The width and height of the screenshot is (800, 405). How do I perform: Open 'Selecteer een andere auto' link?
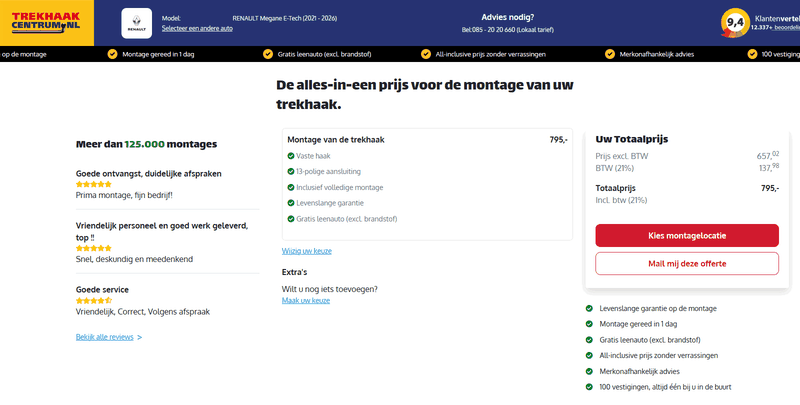pos(197,29)
